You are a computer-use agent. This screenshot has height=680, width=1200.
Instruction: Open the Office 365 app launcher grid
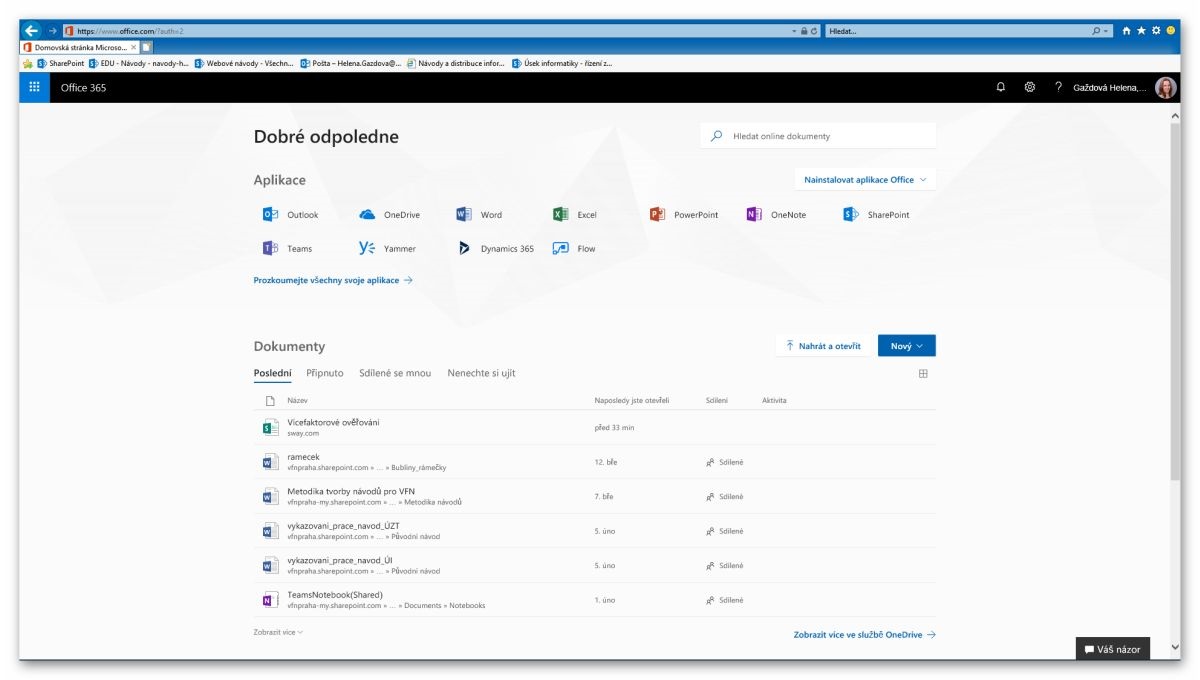pos(34,87)
